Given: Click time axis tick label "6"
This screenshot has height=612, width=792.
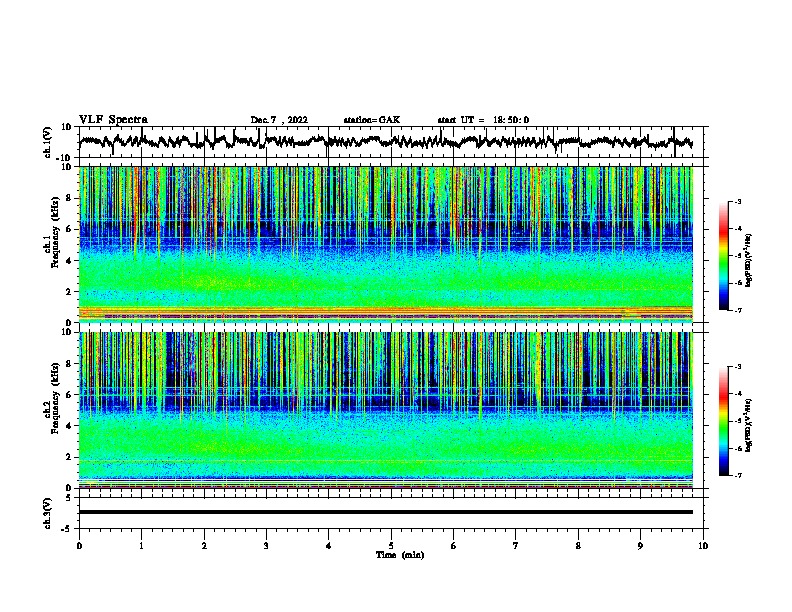Looking at the screenshot, I should [453, 546].
